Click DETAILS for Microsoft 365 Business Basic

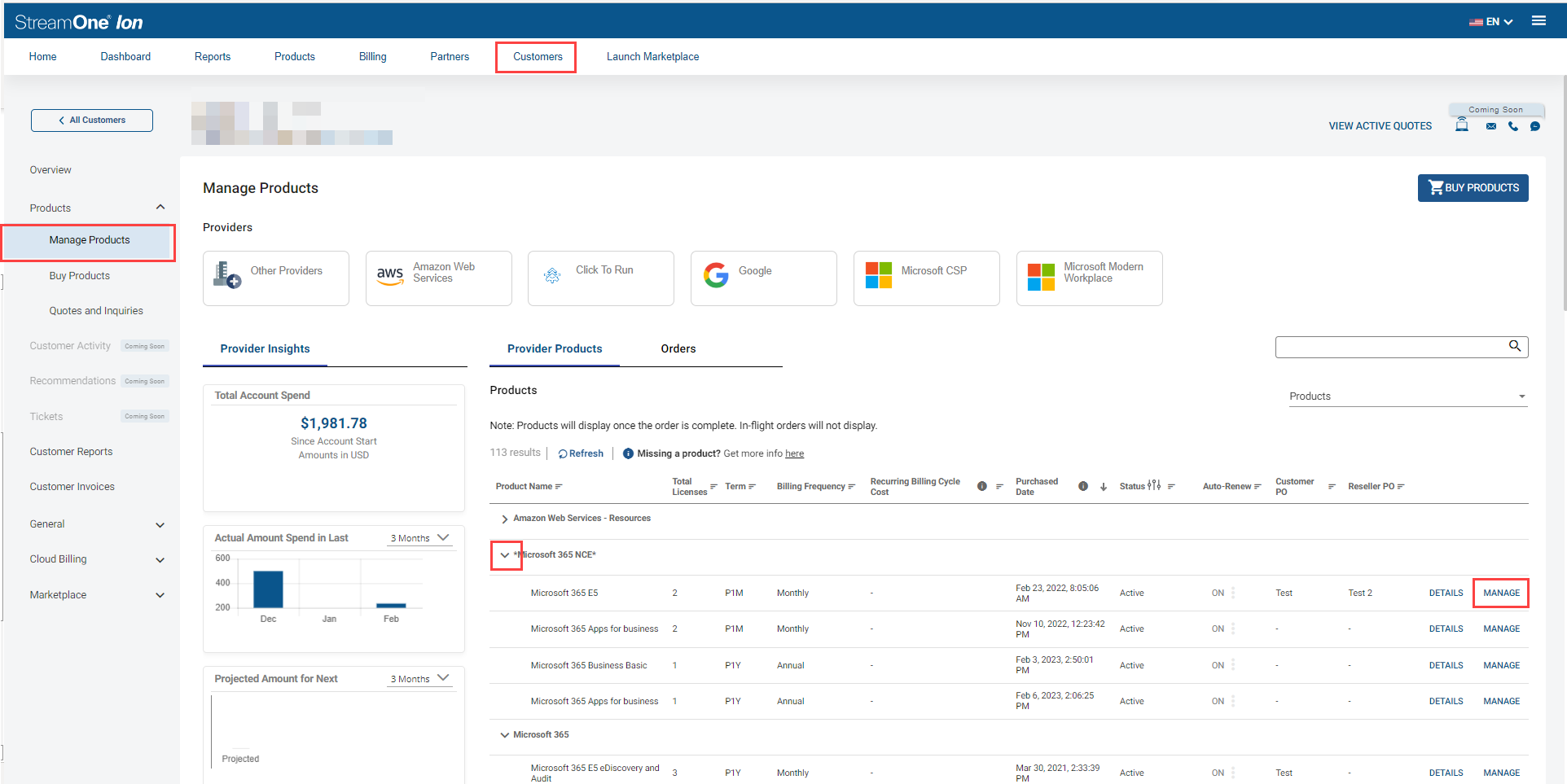[1446, 666]
